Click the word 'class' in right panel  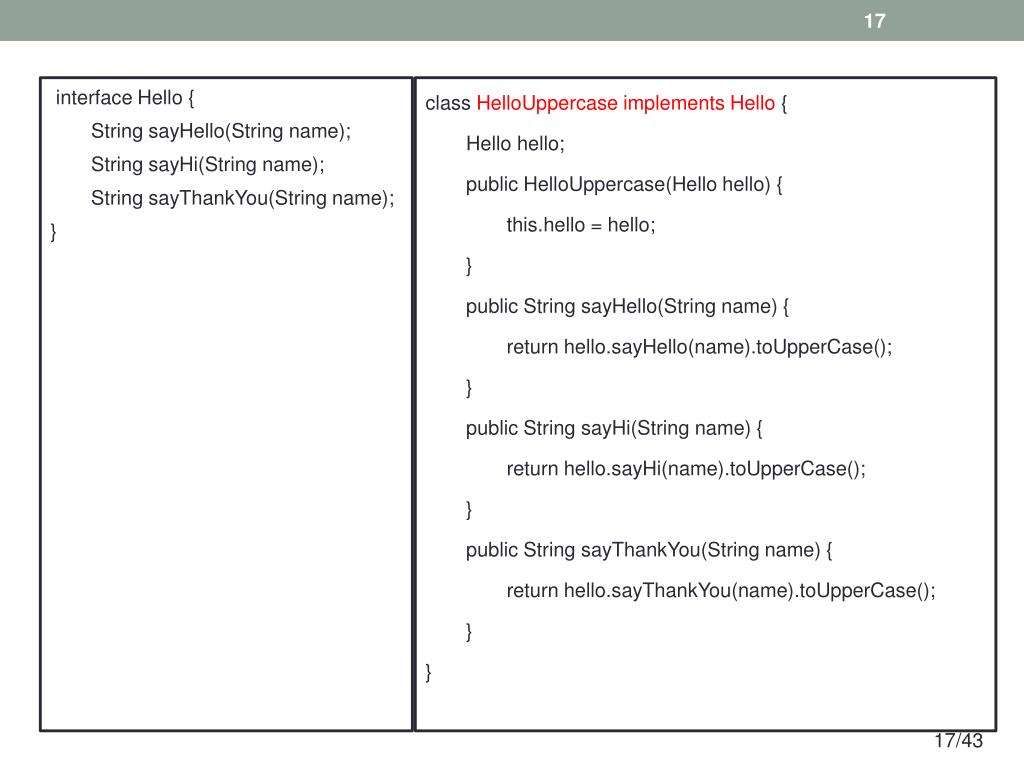[448, 103]
